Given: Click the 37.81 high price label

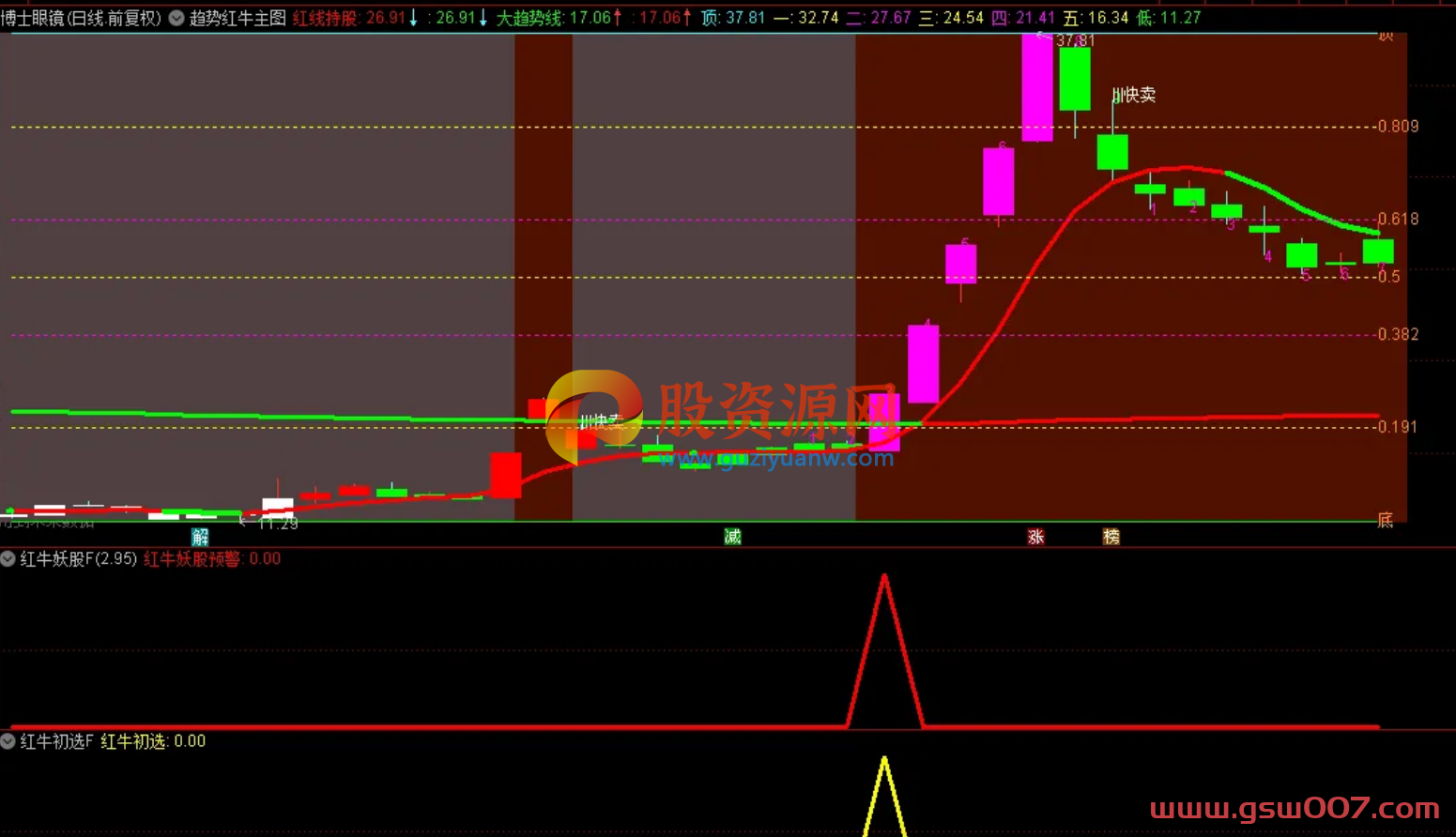Looking at the screenshot, I should (1075, 40).
